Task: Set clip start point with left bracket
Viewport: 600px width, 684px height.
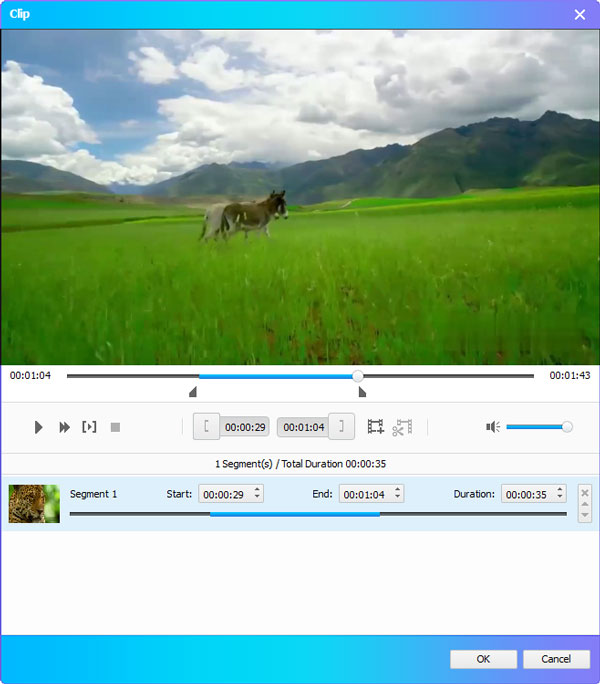Action: 206,426
